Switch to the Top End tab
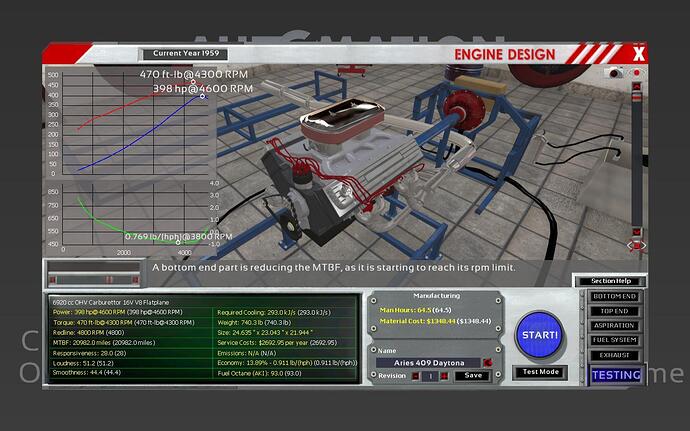Image resolution: width=690 pixels, height=431 pixels. [x=614, y=311]
